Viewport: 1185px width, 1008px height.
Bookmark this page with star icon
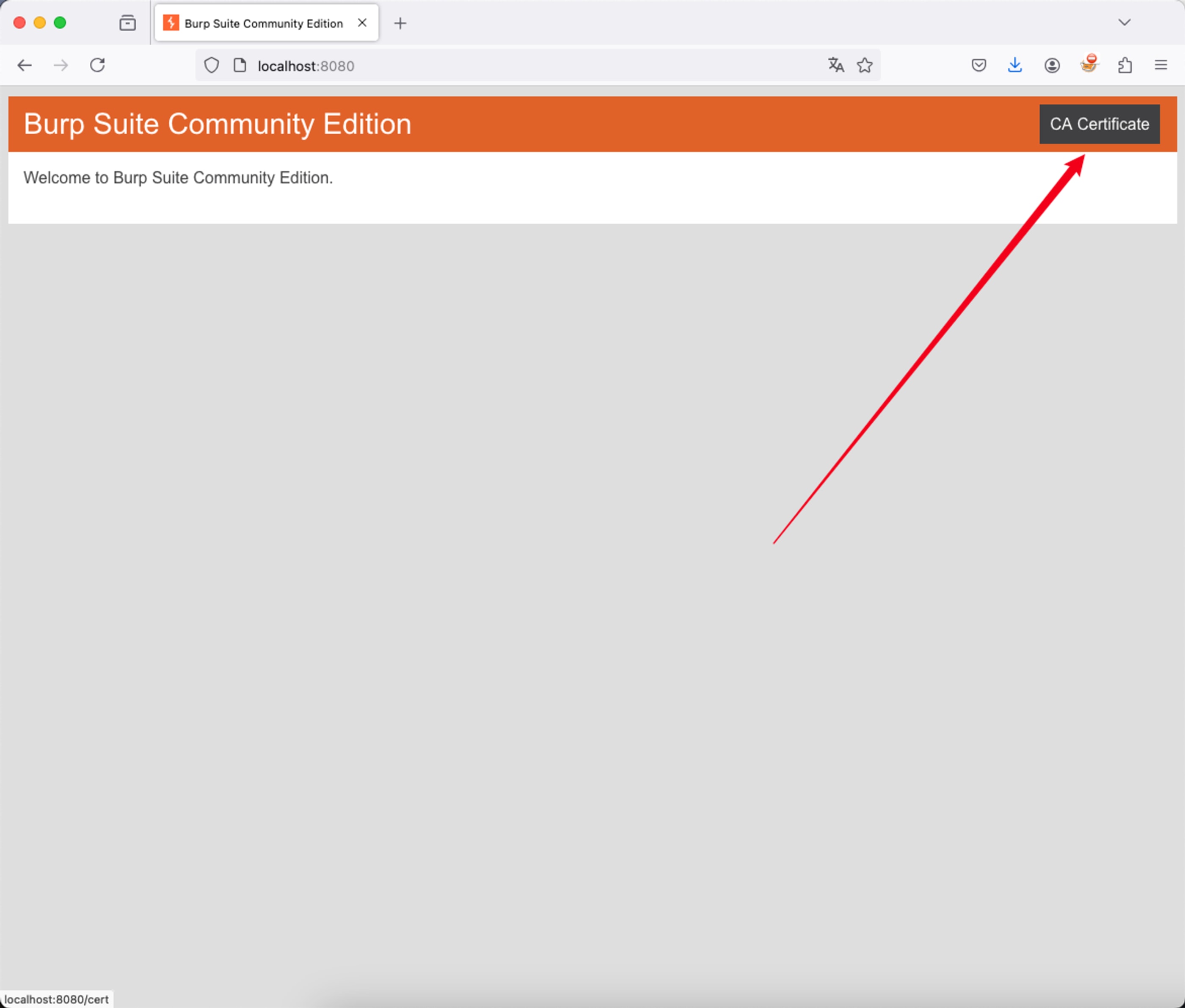(x=865, y=65)
